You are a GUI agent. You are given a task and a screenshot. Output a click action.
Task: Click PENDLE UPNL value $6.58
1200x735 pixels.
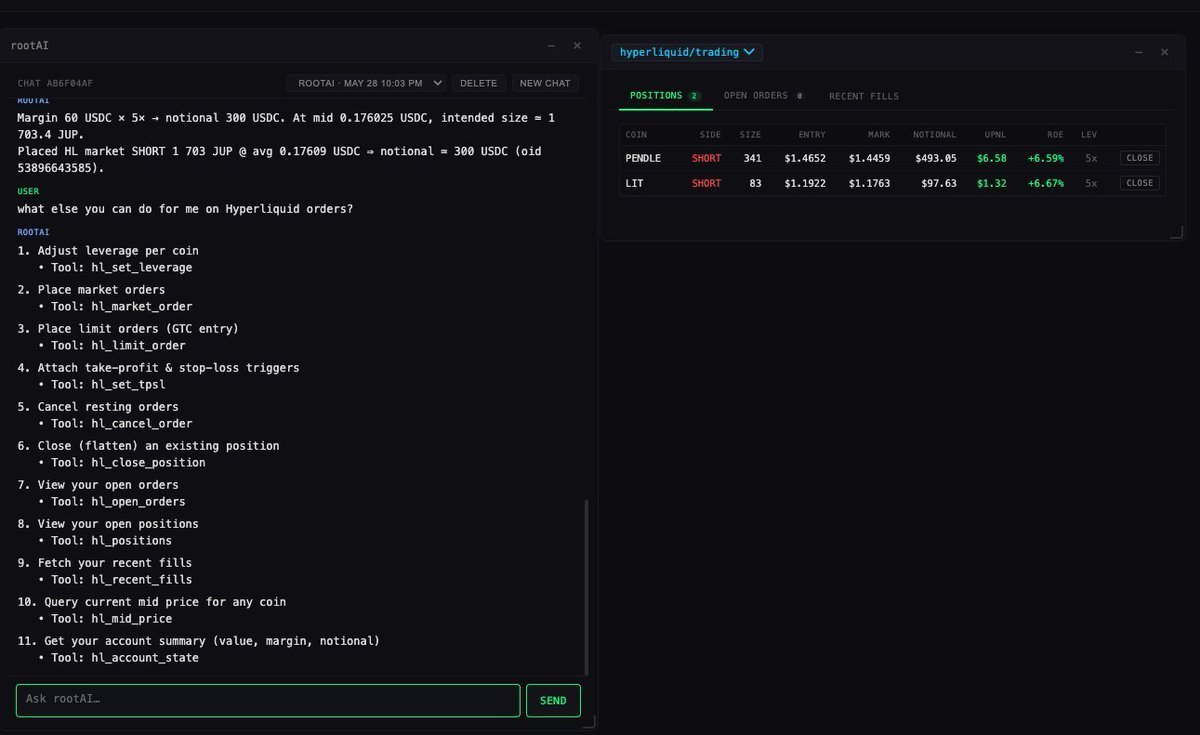pyautogui.click(x=992, y=158)
